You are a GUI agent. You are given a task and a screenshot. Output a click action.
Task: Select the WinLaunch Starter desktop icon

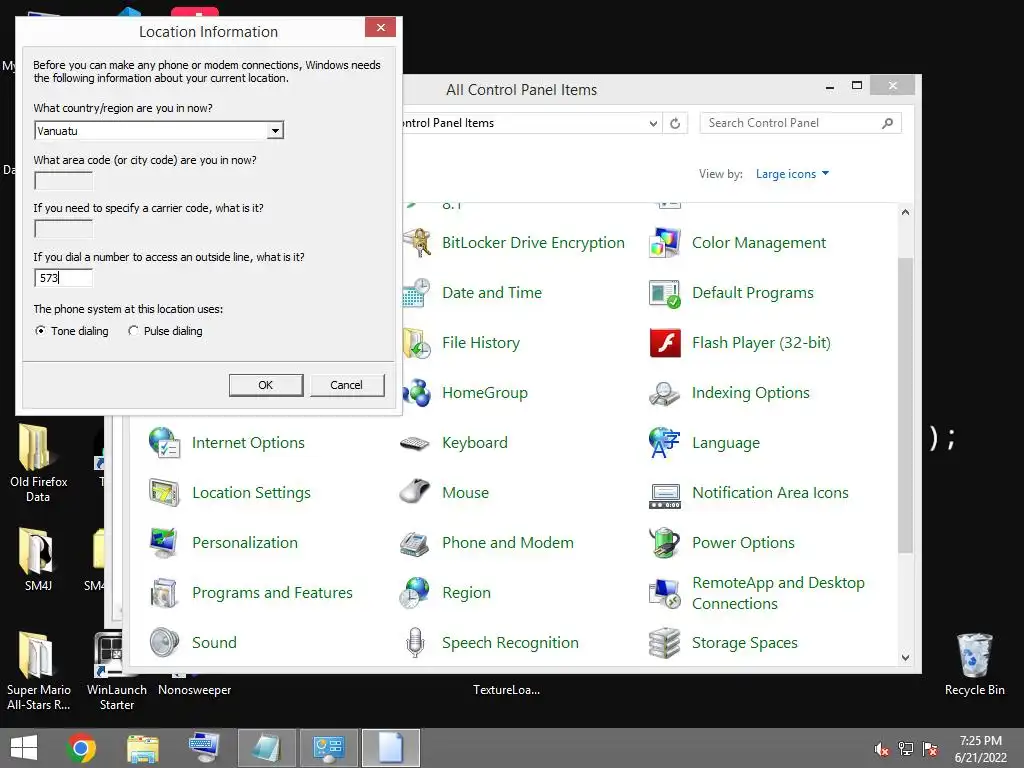point(116,672)
